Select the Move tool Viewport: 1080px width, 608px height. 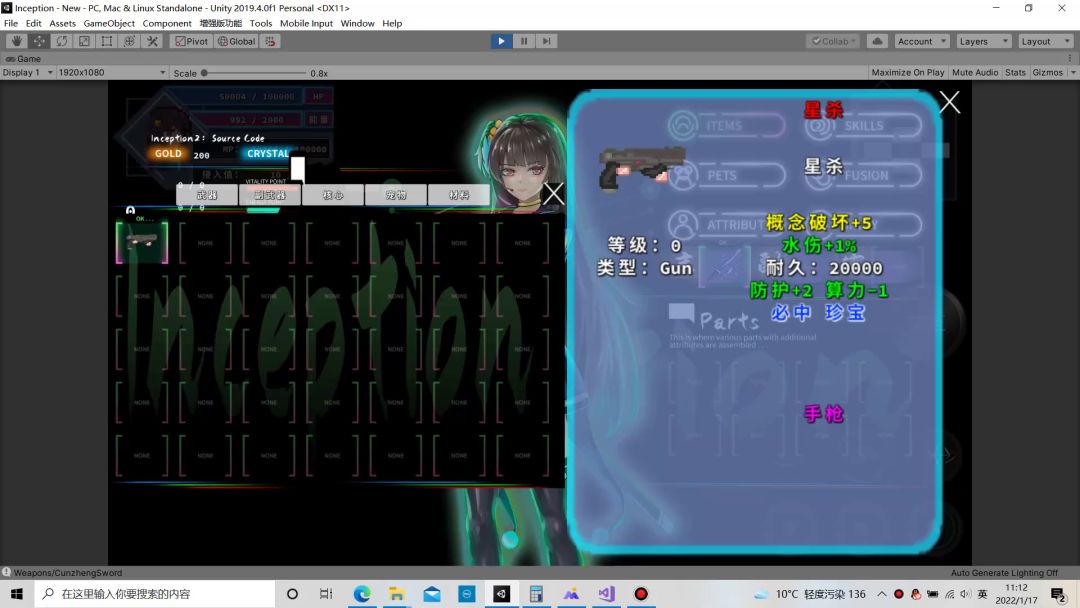(39, 41)
